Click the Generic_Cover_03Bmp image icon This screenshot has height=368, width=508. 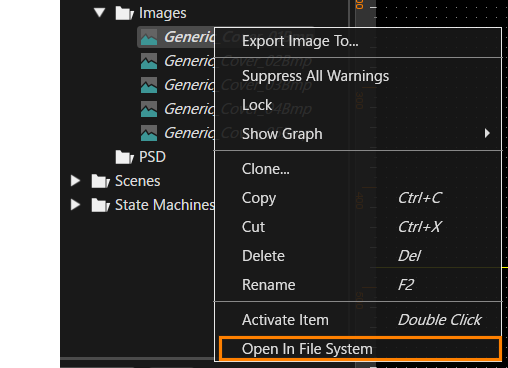pyautogui.click(x=149, y=85)
